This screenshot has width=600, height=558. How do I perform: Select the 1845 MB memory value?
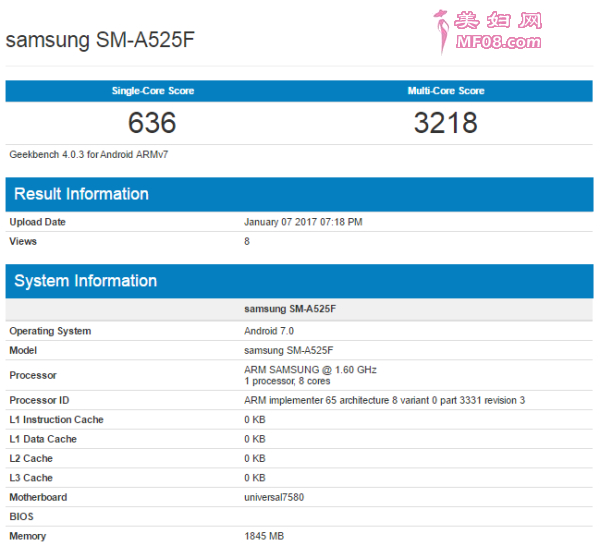pos(264,536)
